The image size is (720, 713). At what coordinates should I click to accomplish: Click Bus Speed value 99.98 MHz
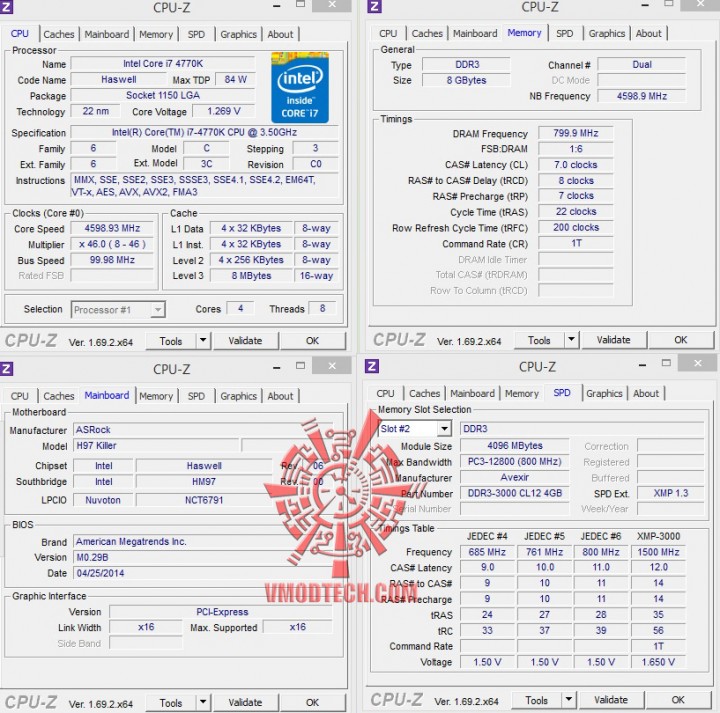(112, 260)
